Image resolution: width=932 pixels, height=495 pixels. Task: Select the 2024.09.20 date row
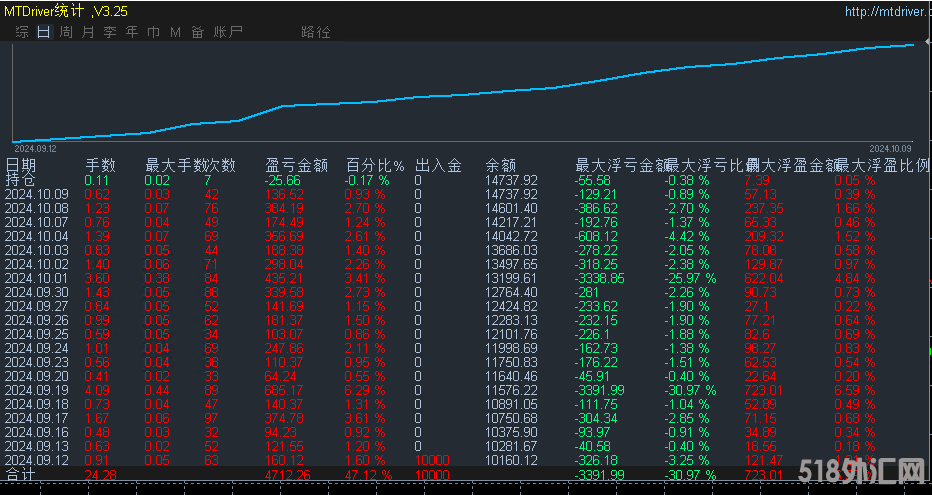pos(37,376)
